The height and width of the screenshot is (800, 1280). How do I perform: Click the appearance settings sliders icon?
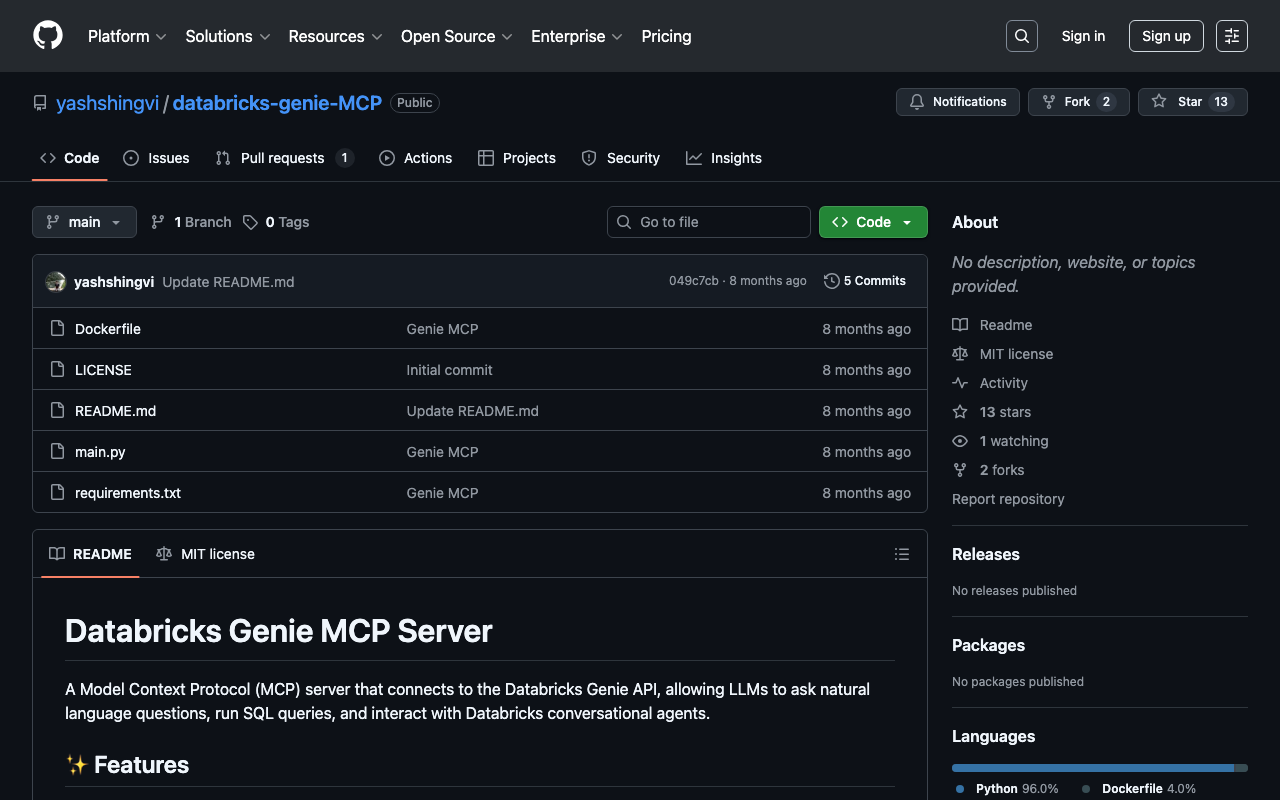pos(1231,36)
